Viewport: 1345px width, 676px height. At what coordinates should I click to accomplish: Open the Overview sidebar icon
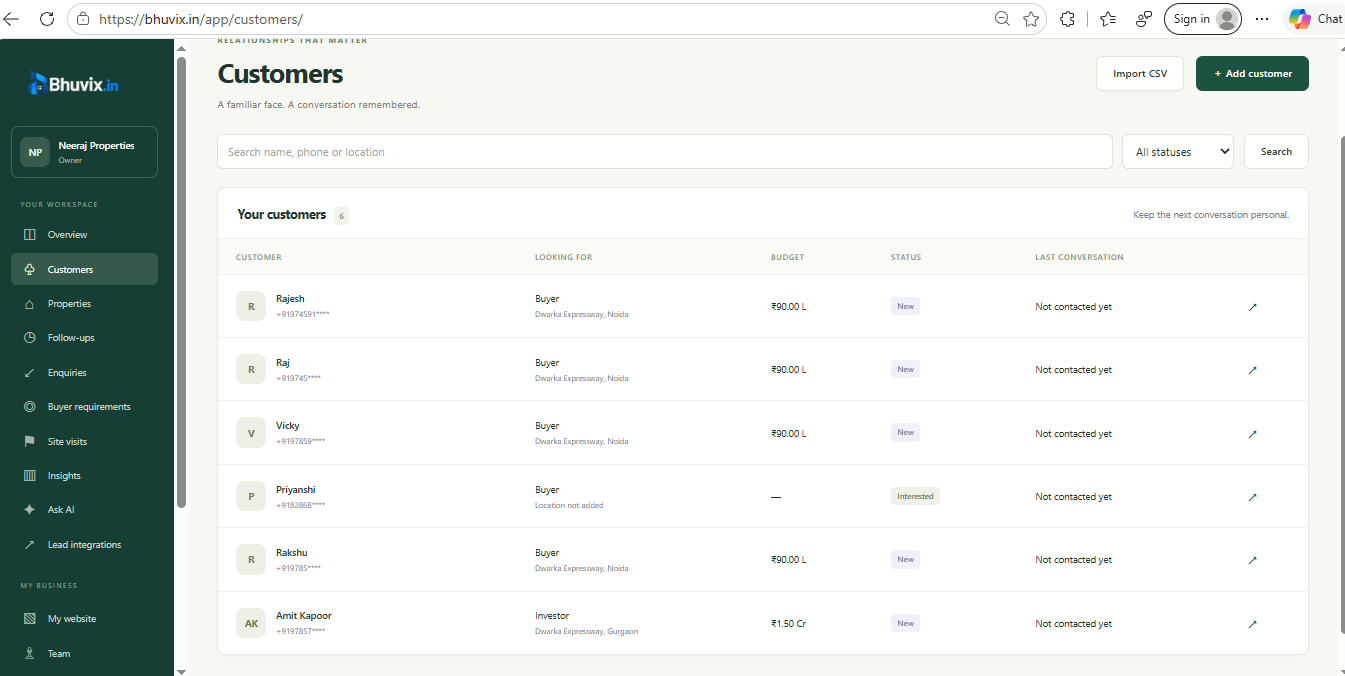pos(30,235)
